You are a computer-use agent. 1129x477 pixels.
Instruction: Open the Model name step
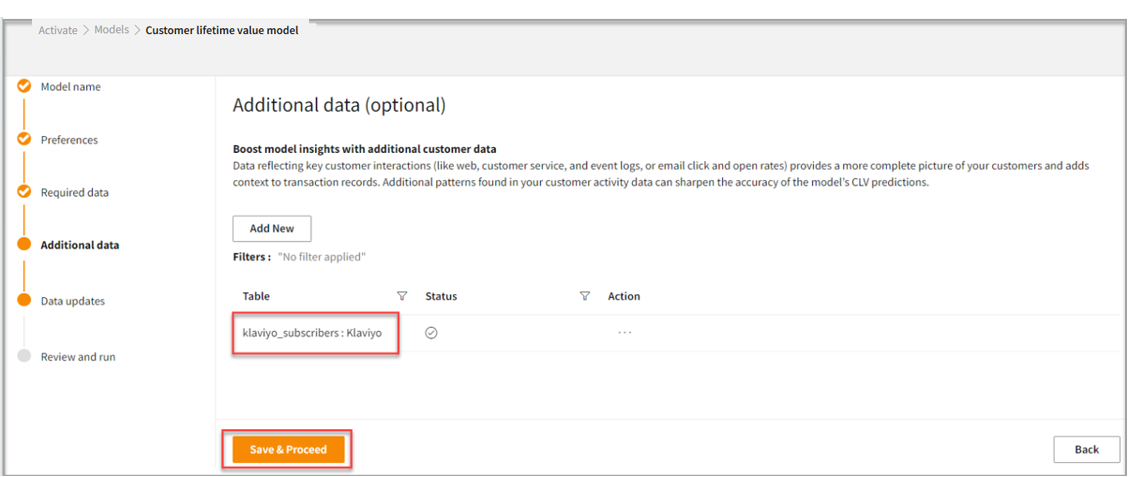(70, 87)
